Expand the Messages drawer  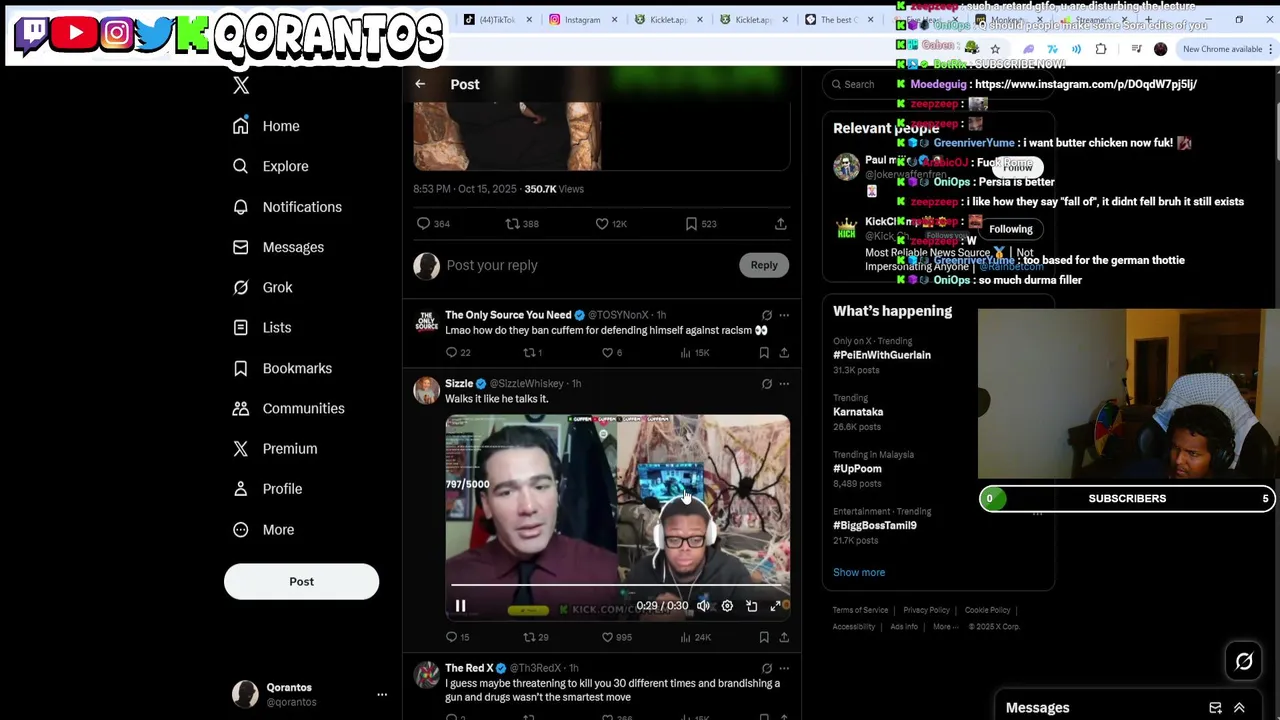coord(1239,708)
